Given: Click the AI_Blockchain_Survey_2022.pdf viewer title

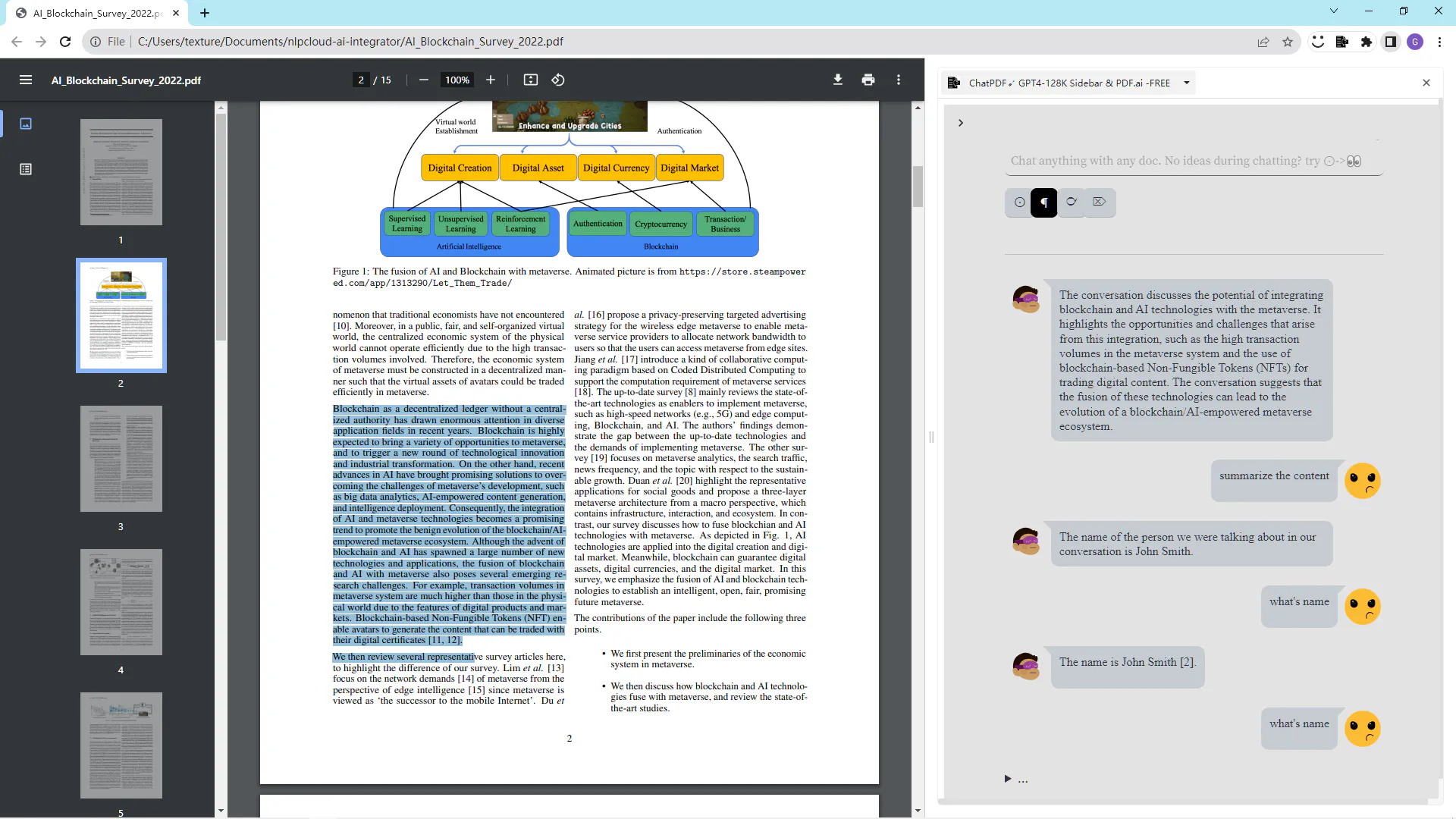Looking at the screenshot, I should click(126, 80).
